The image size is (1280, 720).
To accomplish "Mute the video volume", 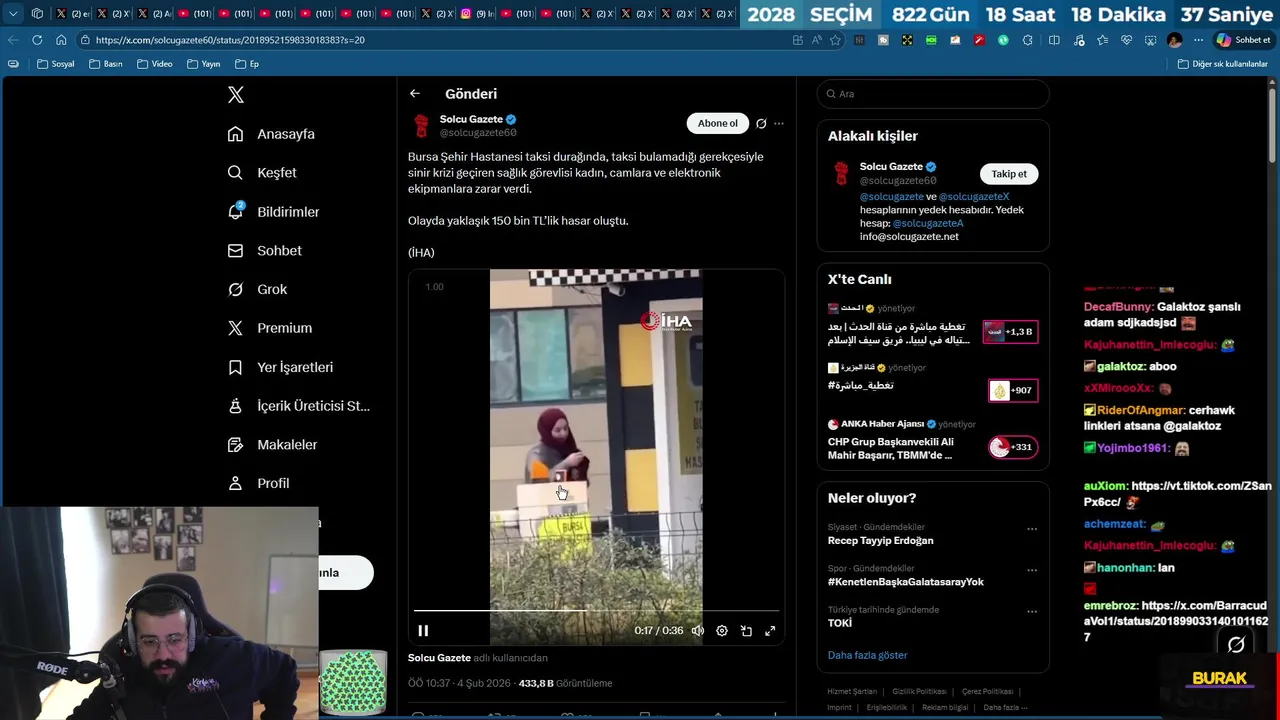I will (x=698, y=631).
